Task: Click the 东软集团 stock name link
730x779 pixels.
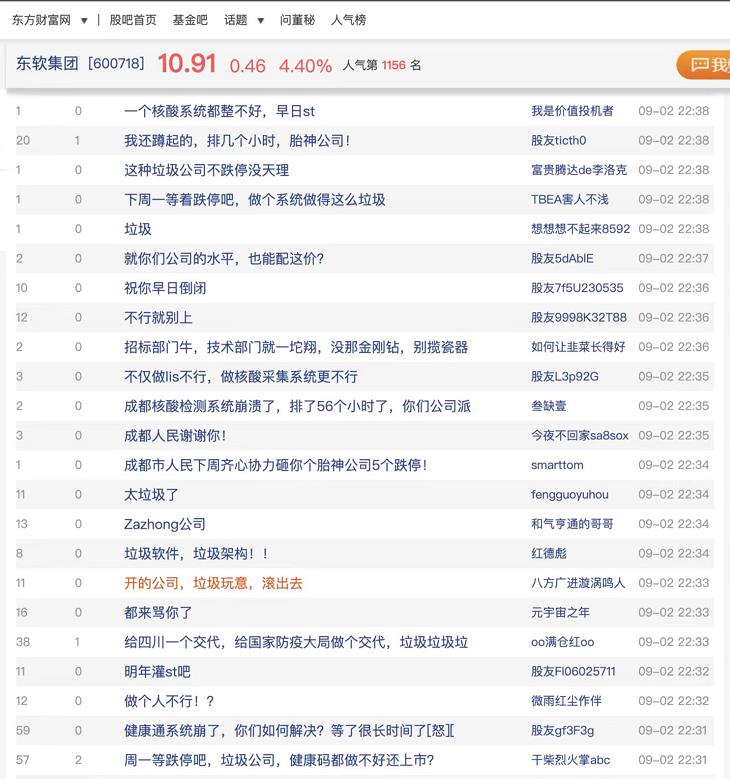Action: pyautogui.click(x=47, y=64)
